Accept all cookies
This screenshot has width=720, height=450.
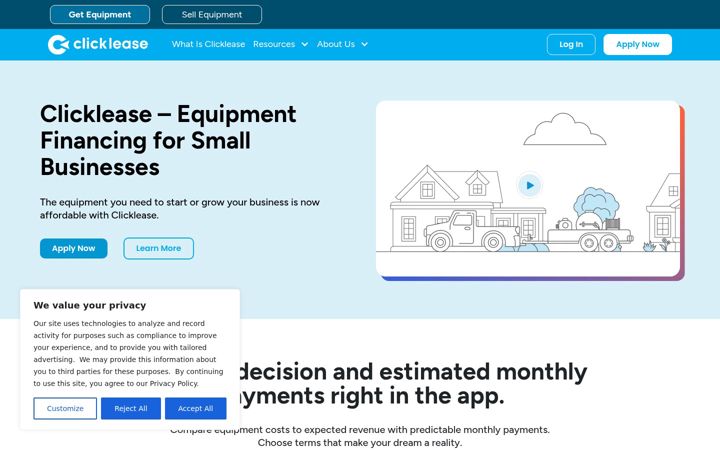(196, 409)
